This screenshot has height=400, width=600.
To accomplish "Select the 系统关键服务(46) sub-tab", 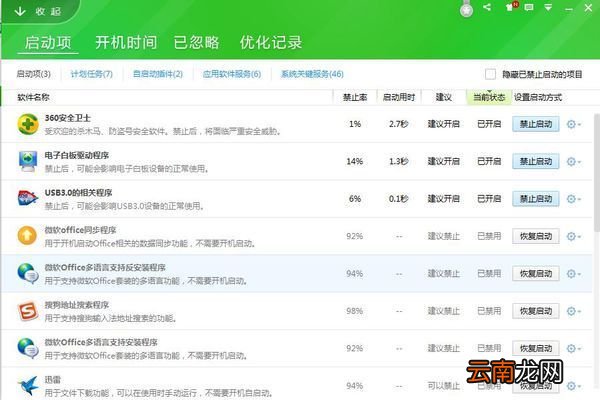I will click(312, 74).
